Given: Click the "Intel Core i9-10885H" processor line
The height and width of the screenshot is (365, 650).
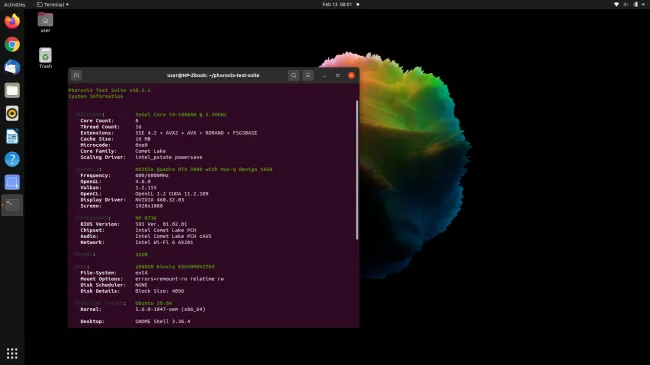Looking at the screenshot, I should coord(181,114).
